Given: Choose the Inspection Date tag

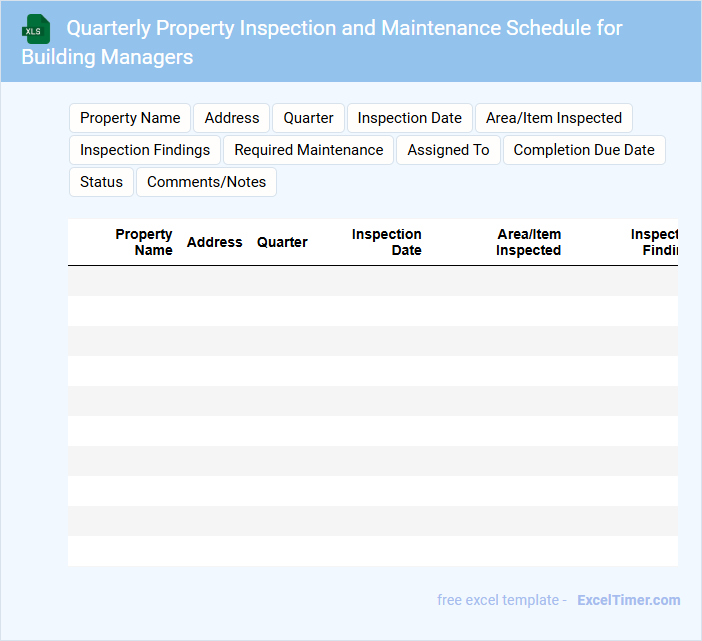Looking at the screenshot, I should (409, 118).
